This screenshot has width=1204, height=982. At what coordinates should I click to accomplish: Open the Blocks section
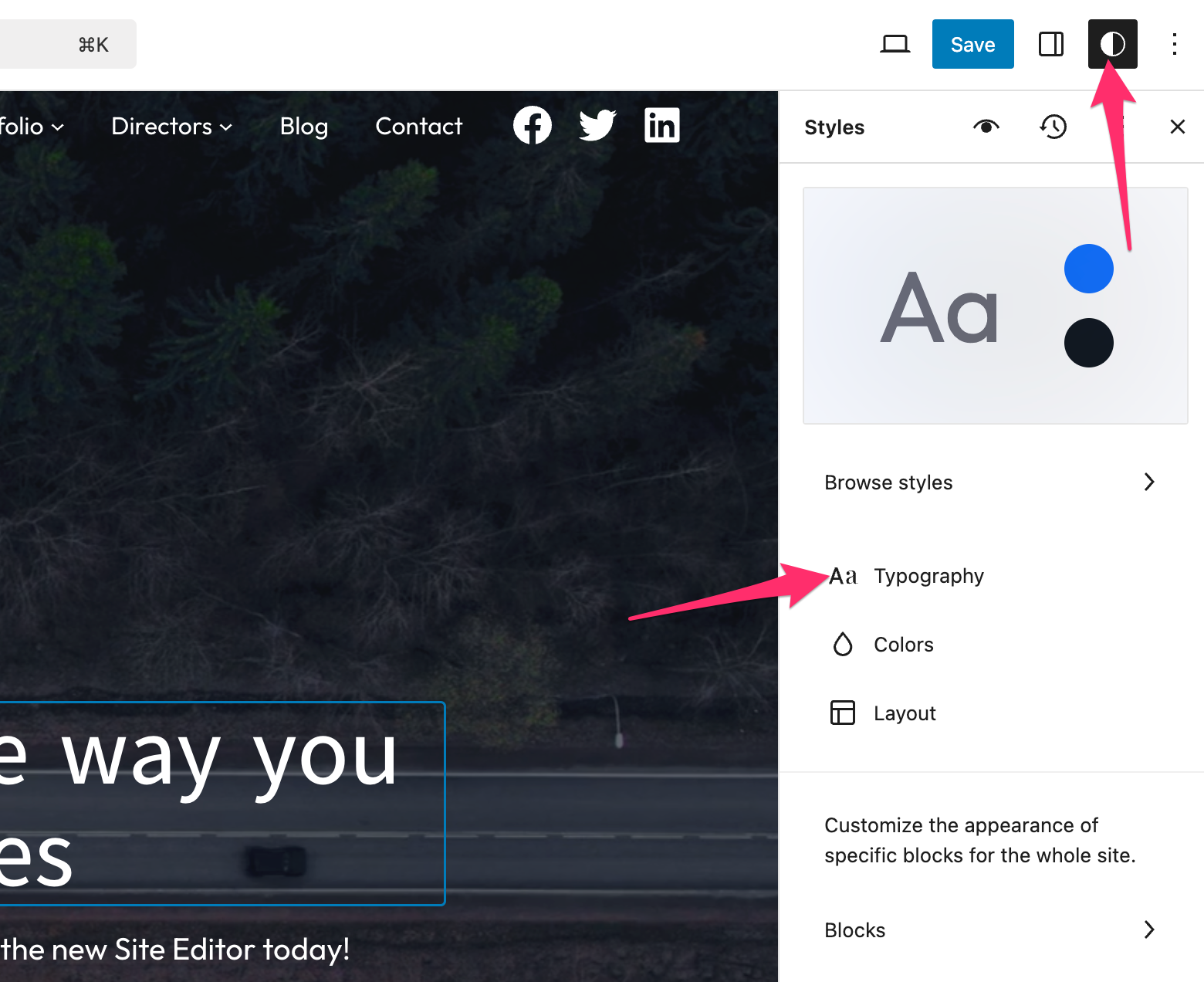click(x=990, y=930)
